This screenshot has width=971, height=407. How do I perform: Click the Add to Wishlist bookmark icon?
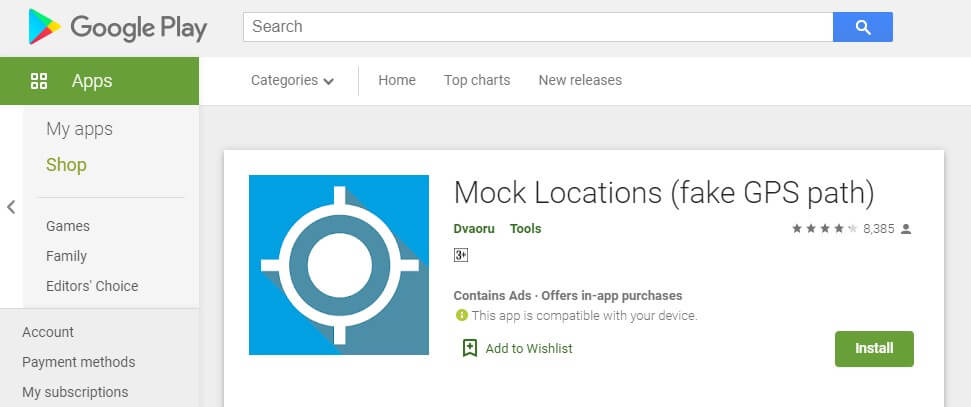pos(470,348)
